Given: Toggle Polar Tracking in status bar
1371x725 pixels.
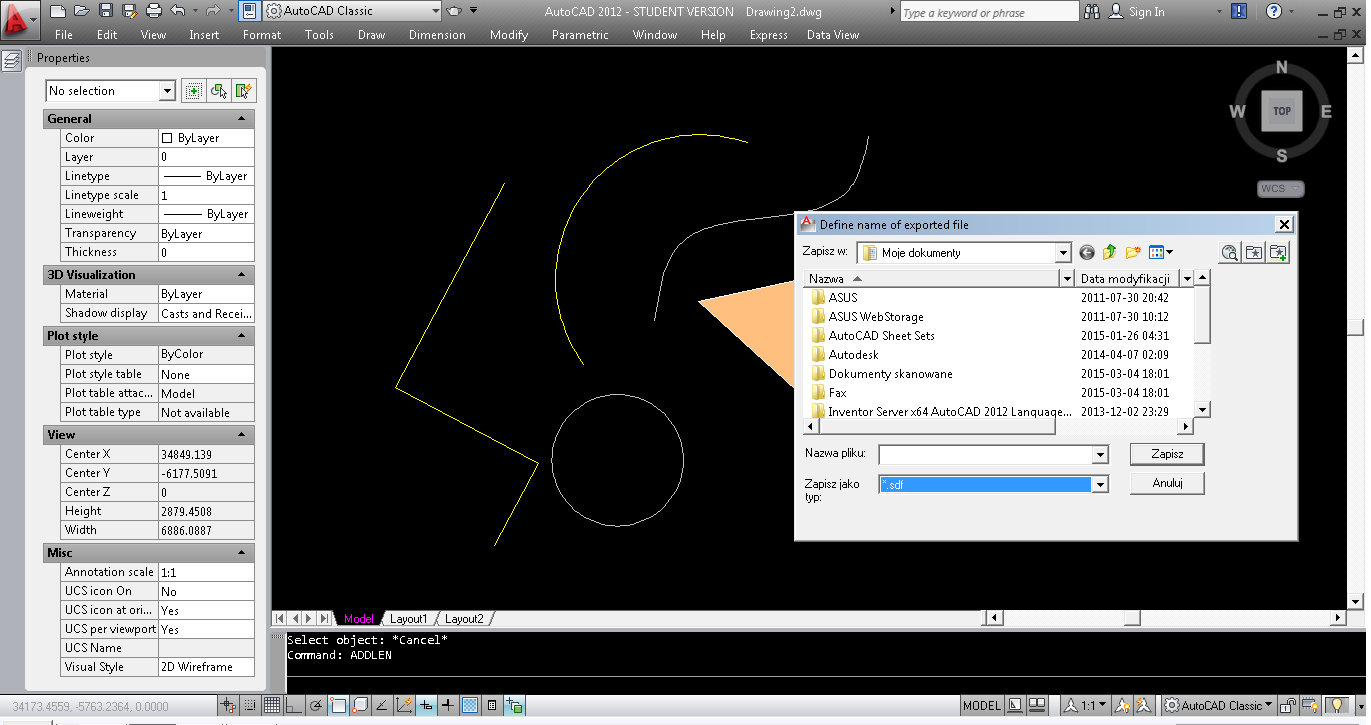Looking at the screenshot, I should pyautogui.click(x=315, y=705).
